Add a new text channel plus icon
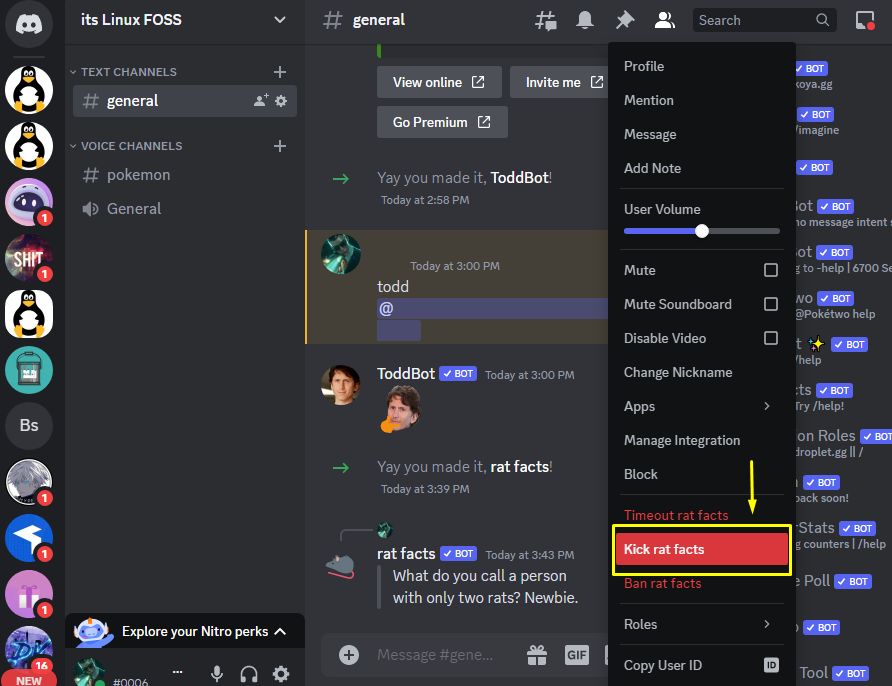This screenshot has height=686, width=892. pyautogui.click(x=279, y=72)
